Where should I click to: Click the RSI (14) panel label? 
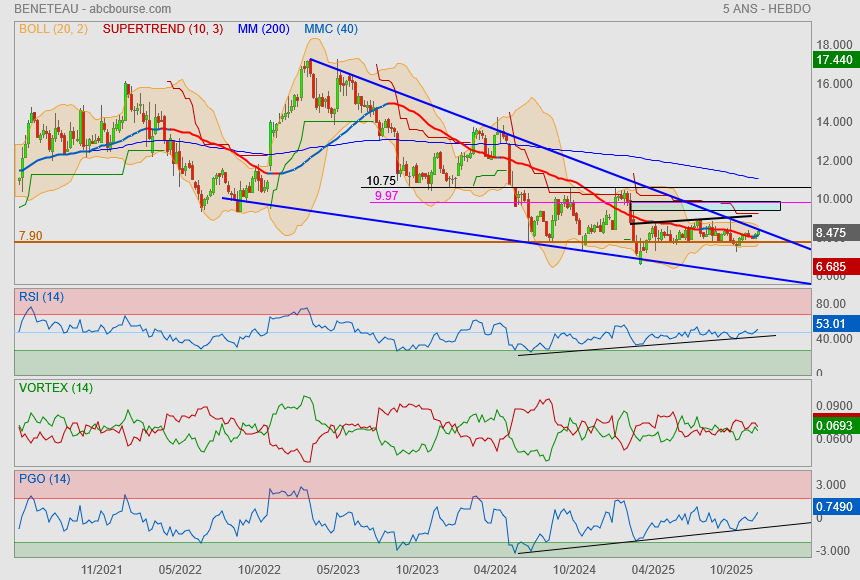[41, 296]
